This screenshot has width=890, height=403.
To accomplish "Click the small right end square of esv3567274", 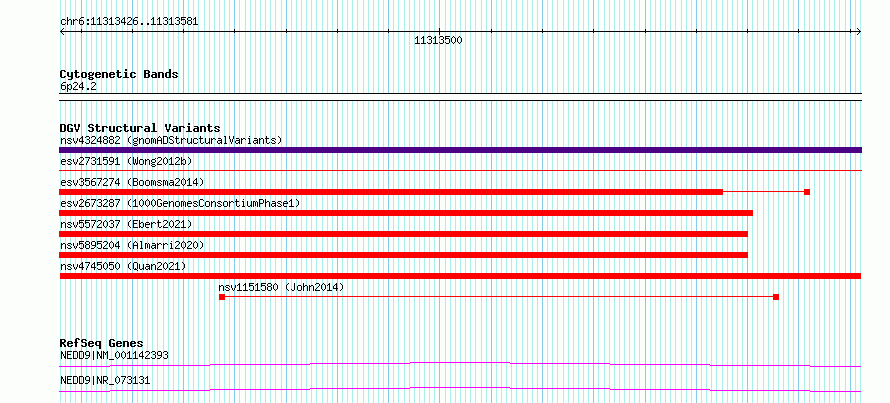I will [807, 192].
